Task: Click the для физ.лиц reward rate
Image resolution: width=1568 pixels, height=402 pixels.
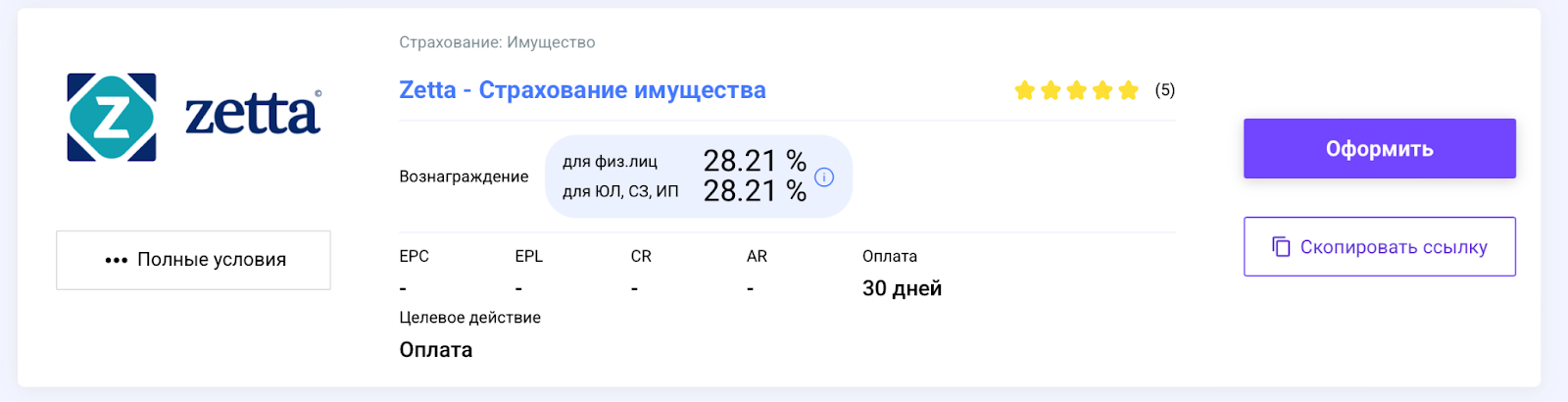Action: pyautogui.click(x=755, y=160)
